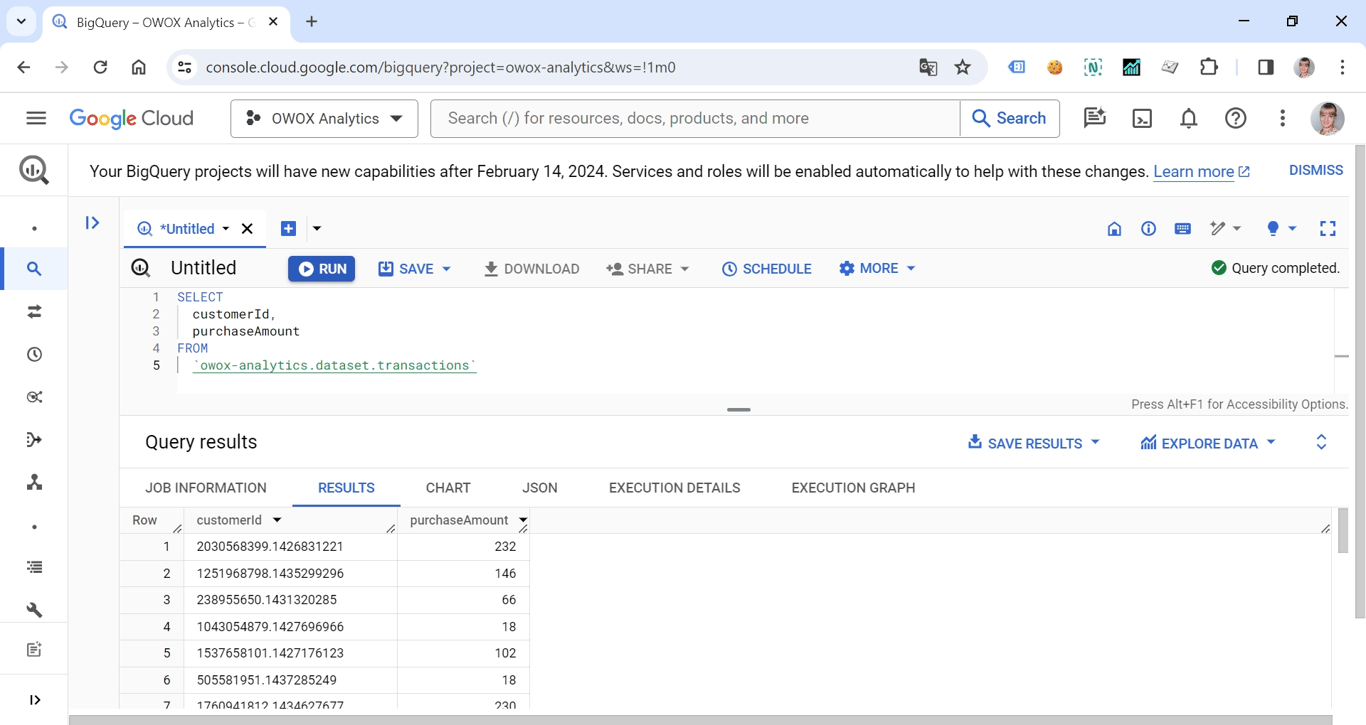Open SQL workspace search icon in sidebar
Screen dimensions: 1366x725
34,269
